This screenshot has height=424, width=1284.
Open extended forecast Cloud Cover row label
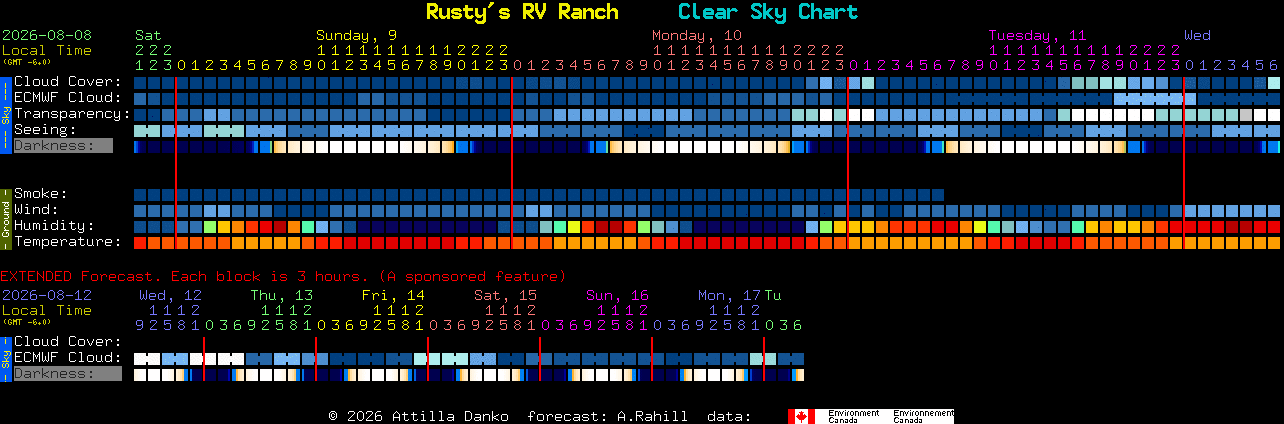68,342
